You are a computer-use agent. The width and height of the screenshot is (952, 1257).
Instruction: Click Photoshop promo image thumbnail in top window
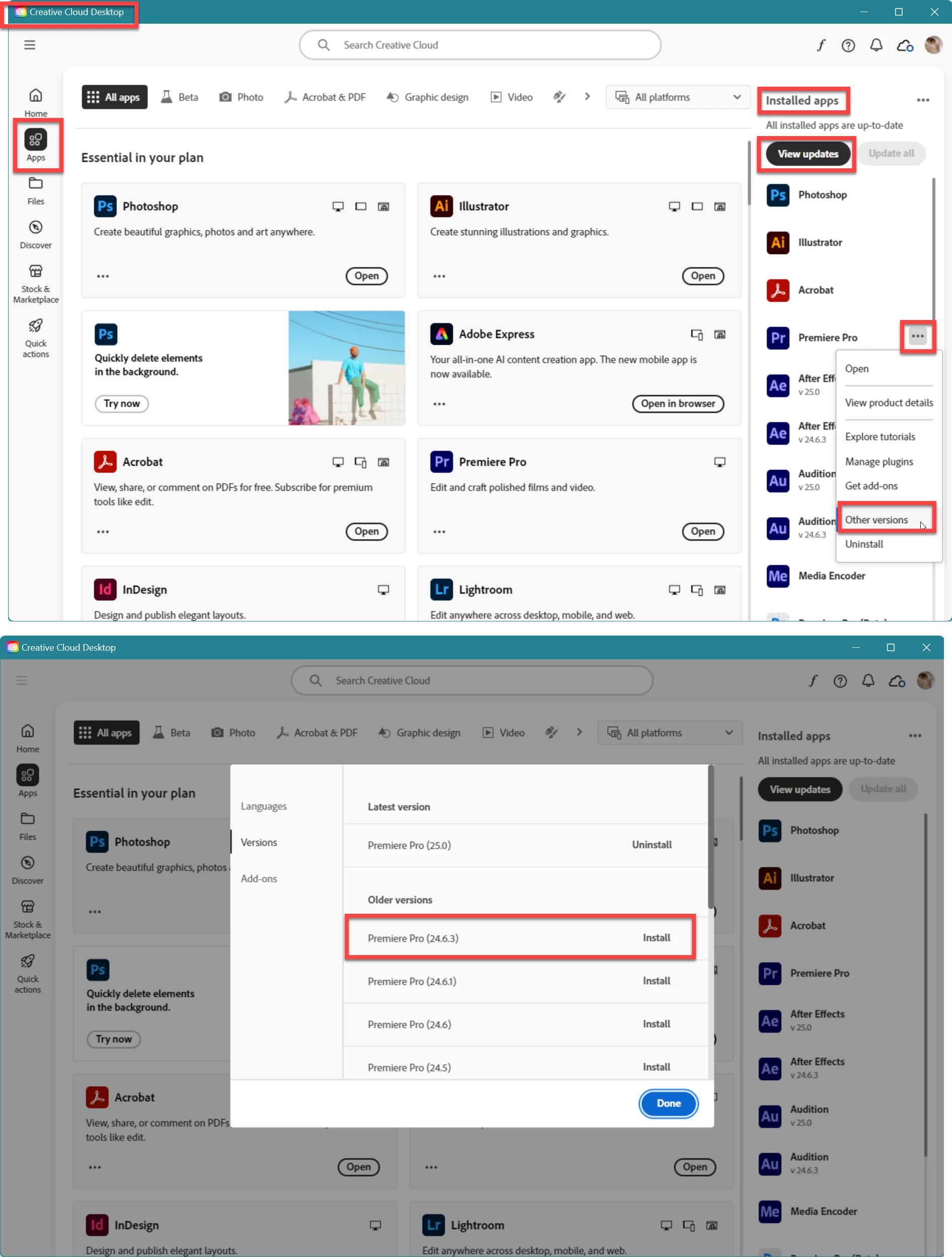click(347, 367)
